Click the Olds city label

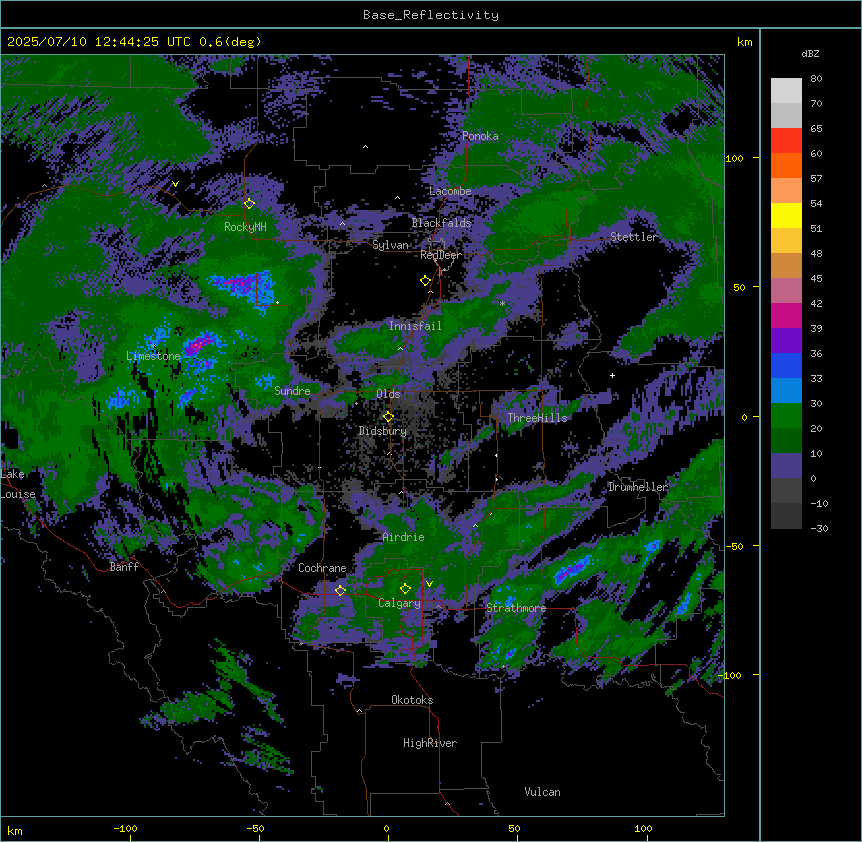click(388, 394)
